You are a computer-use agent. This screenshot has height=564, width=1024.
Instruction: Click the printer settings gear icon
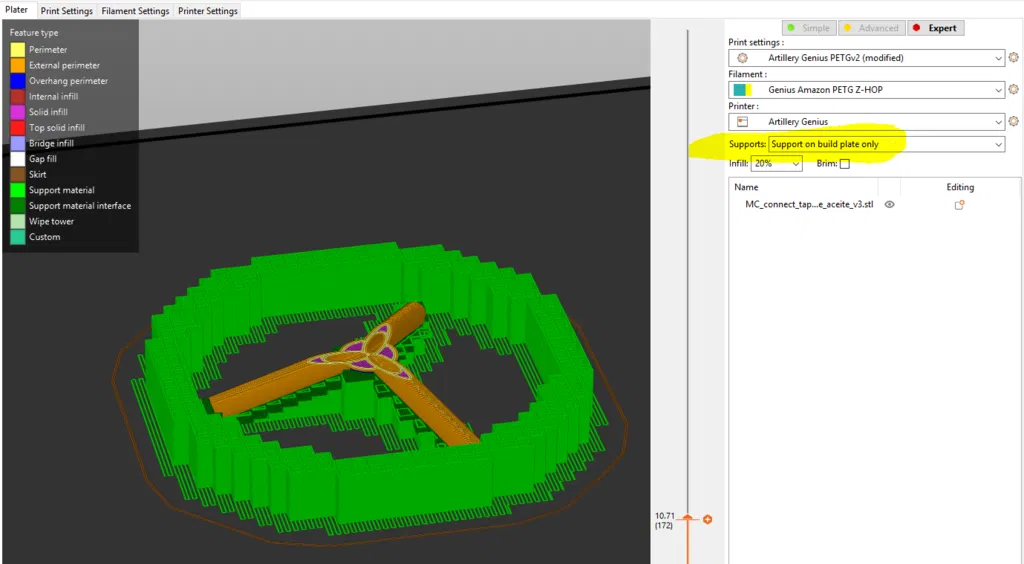(1014, 121)
